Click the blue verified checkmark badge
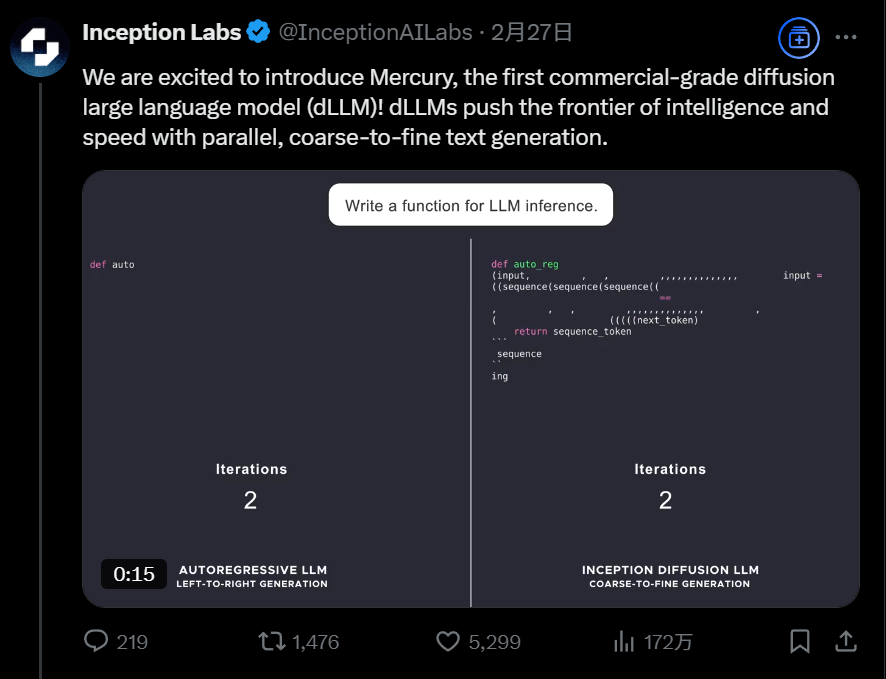 tap(258, 32)
